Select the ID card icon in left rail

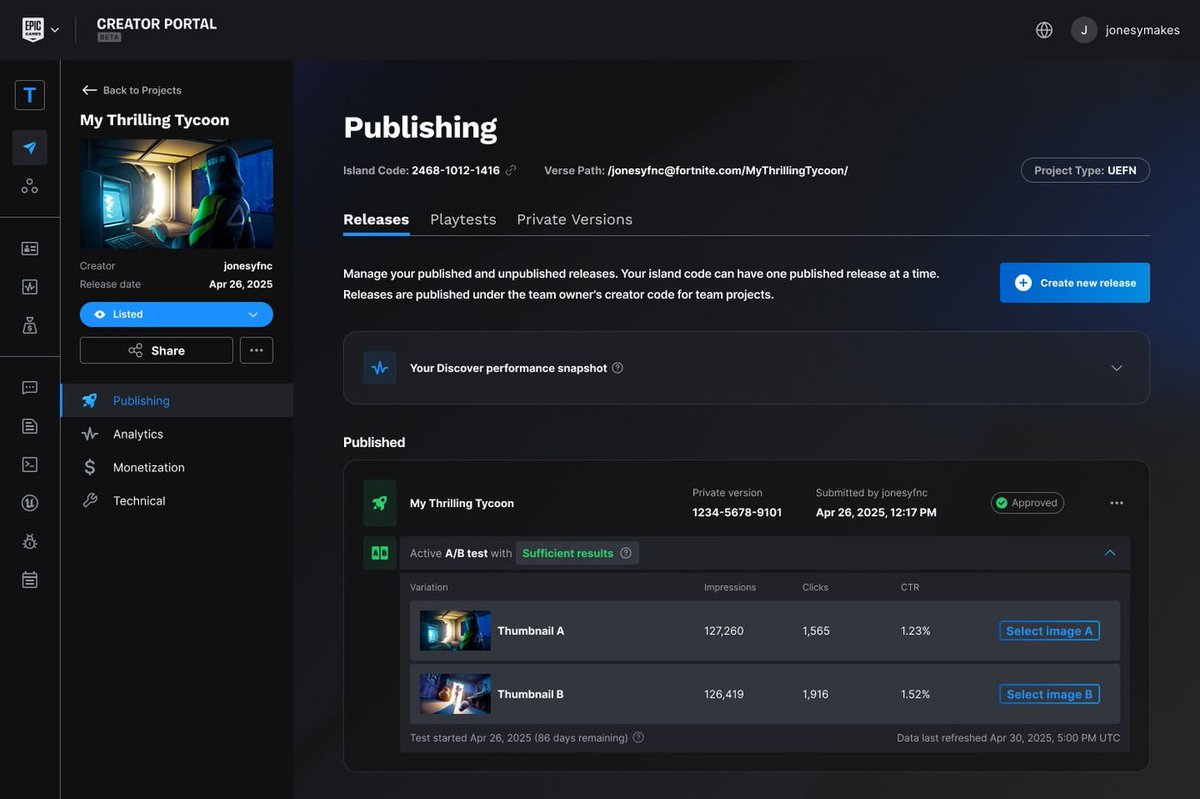tap(30, 247)
